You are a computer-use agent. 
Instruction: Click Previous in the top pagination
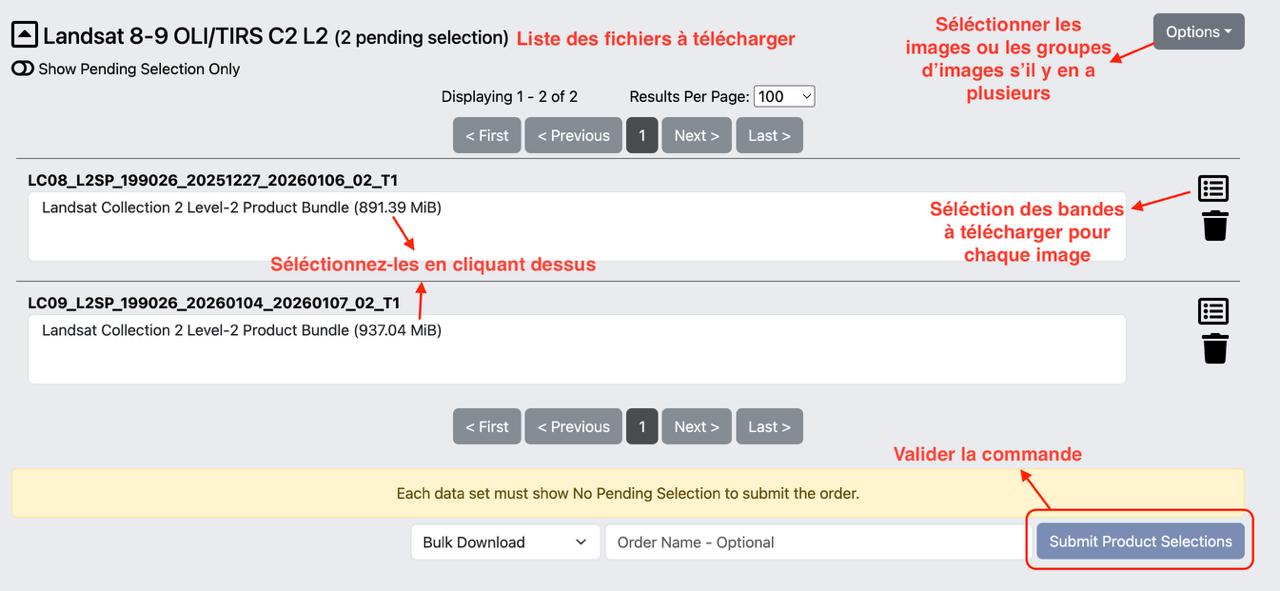tap(573, 135)
